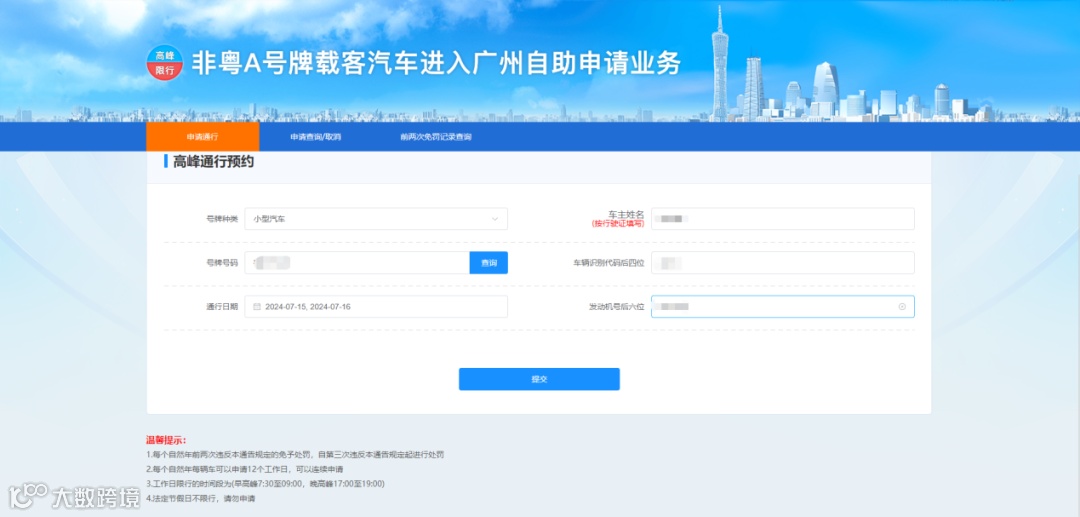Image resolution: width=1080 pixels, height=517 pixels.
Task: Click tip 1 about 前两次违反本通告规定 免予处罚
Action: (295, 455)
